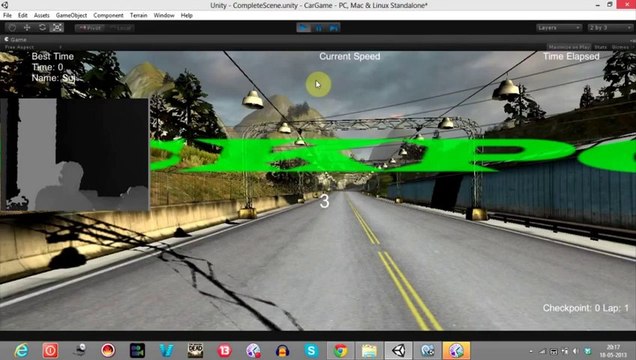Open the red 13 icon app in taskbar

224,350
